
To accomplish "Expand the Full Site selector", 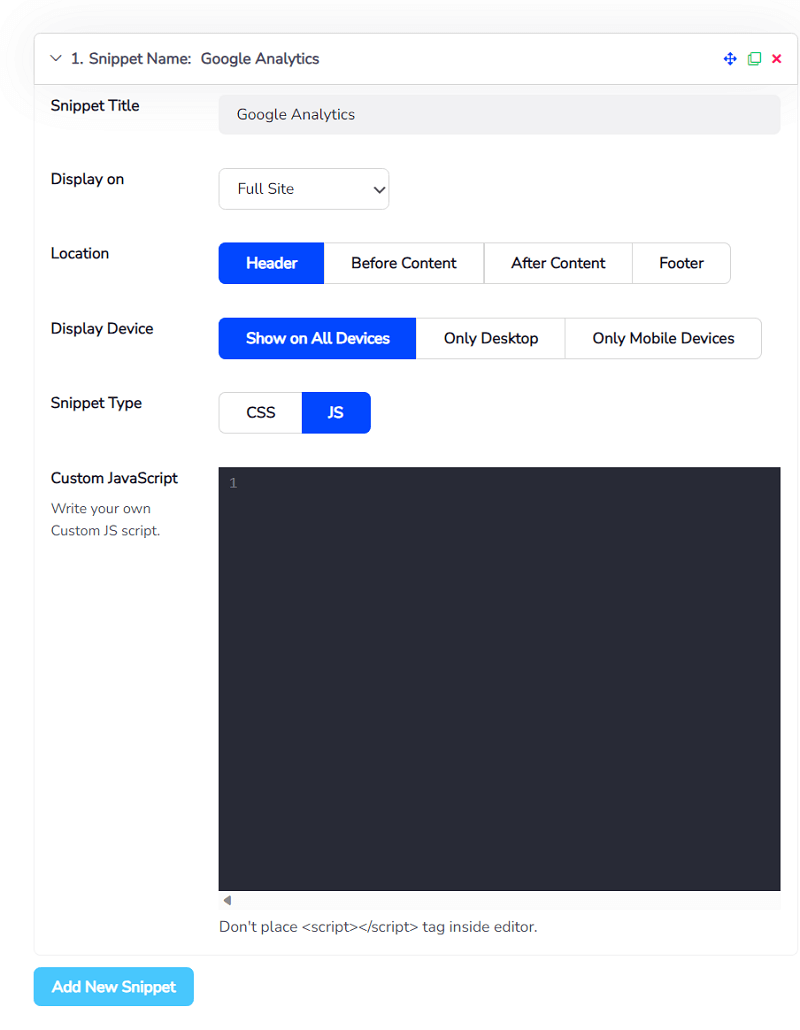I will click(x=303, y=188).
